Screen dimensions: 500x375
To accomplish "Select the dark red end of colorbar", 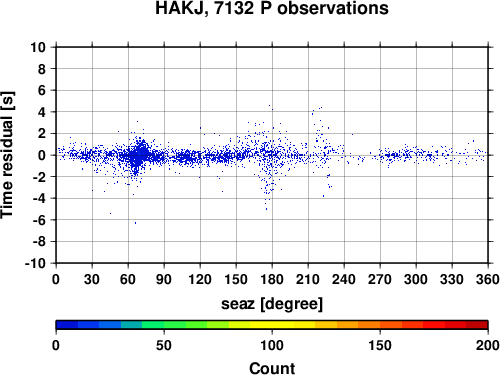I will click(477, 325).
